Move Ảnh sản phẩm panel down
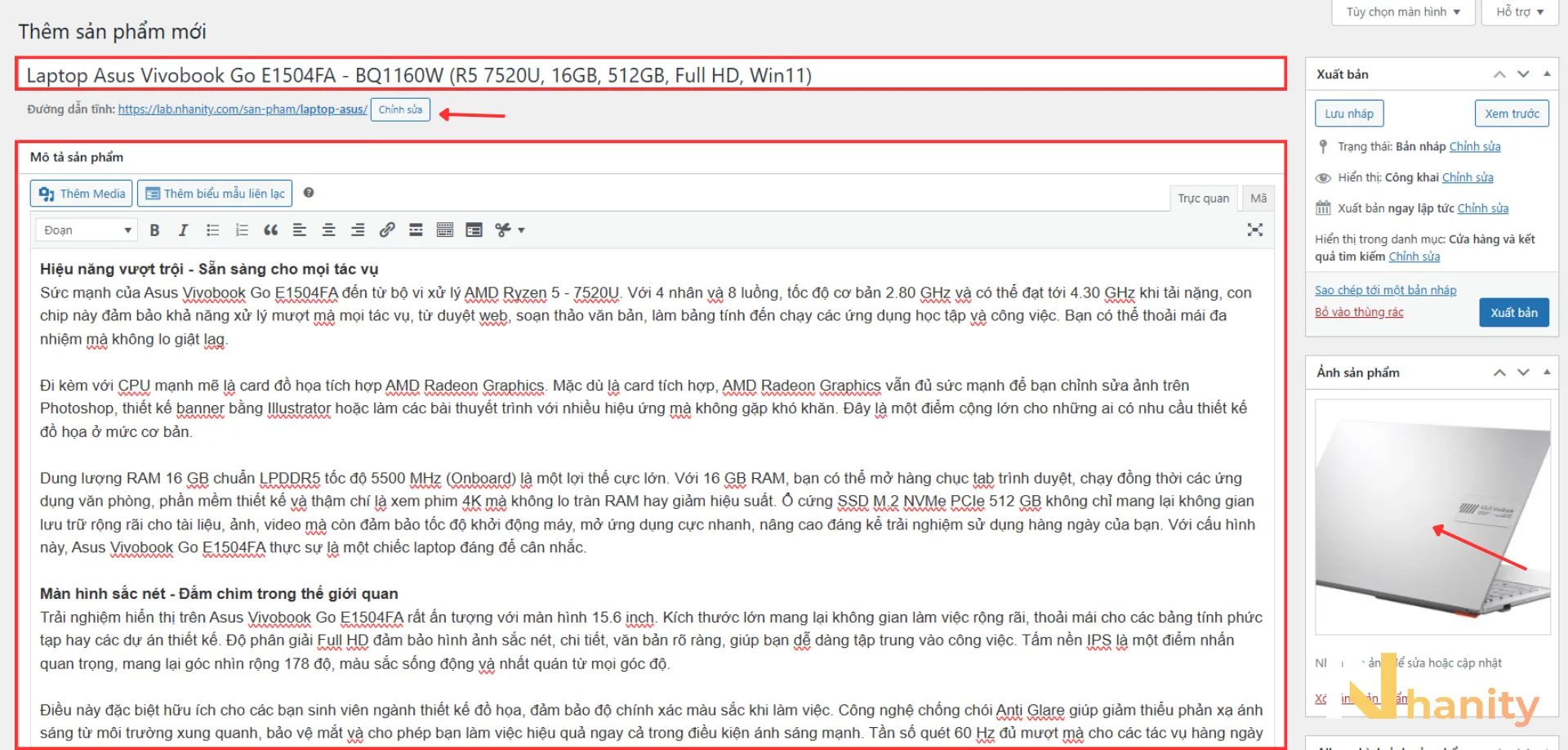 [x=1523, y=373]
